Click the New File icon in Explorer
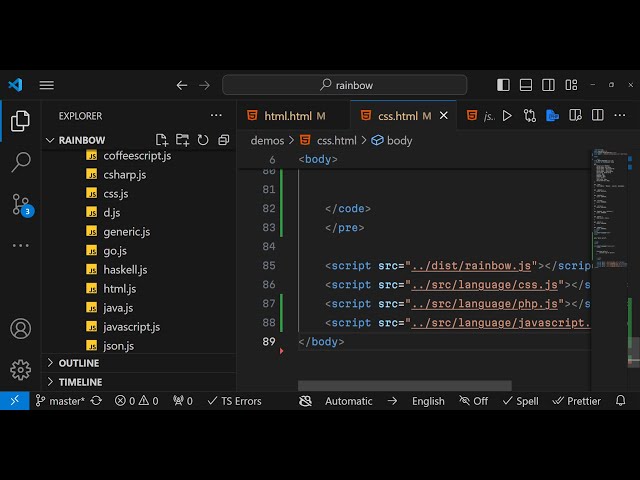Viewport: 640px width, 480px height. tap(162, 141)
